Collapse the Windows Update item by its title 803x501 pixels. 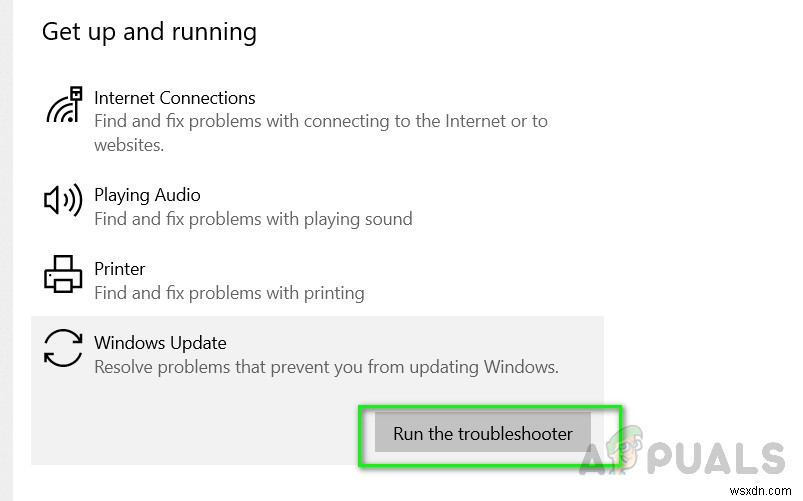coord(160,343)
